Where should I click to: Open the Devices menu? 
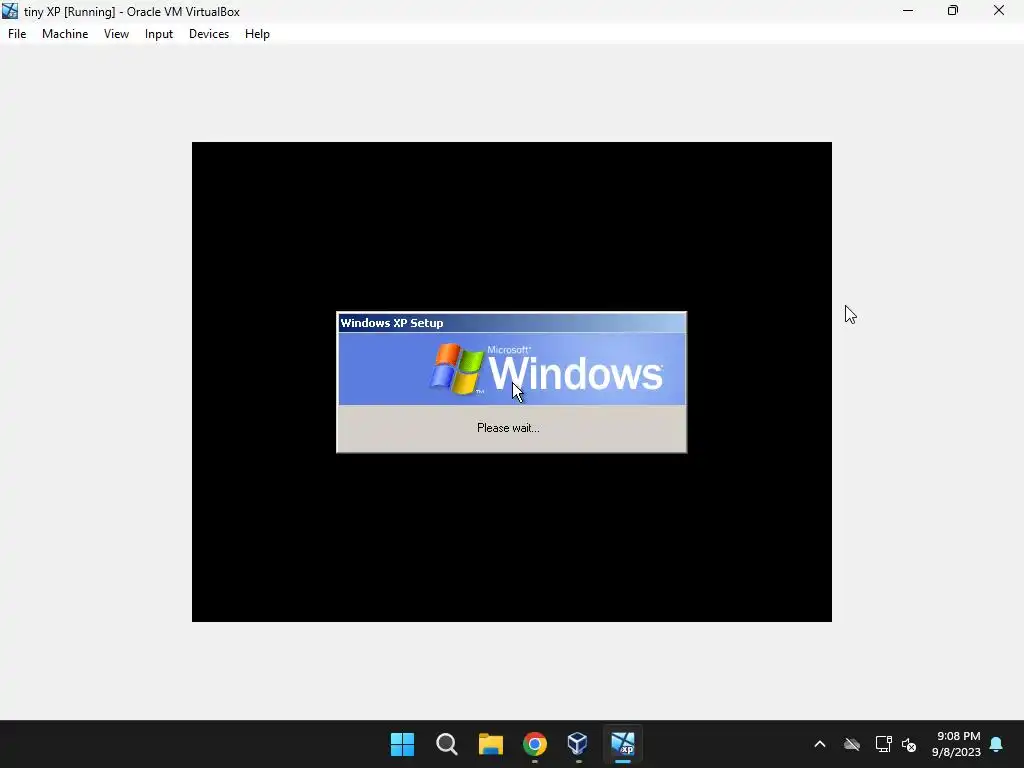point(209,34)
